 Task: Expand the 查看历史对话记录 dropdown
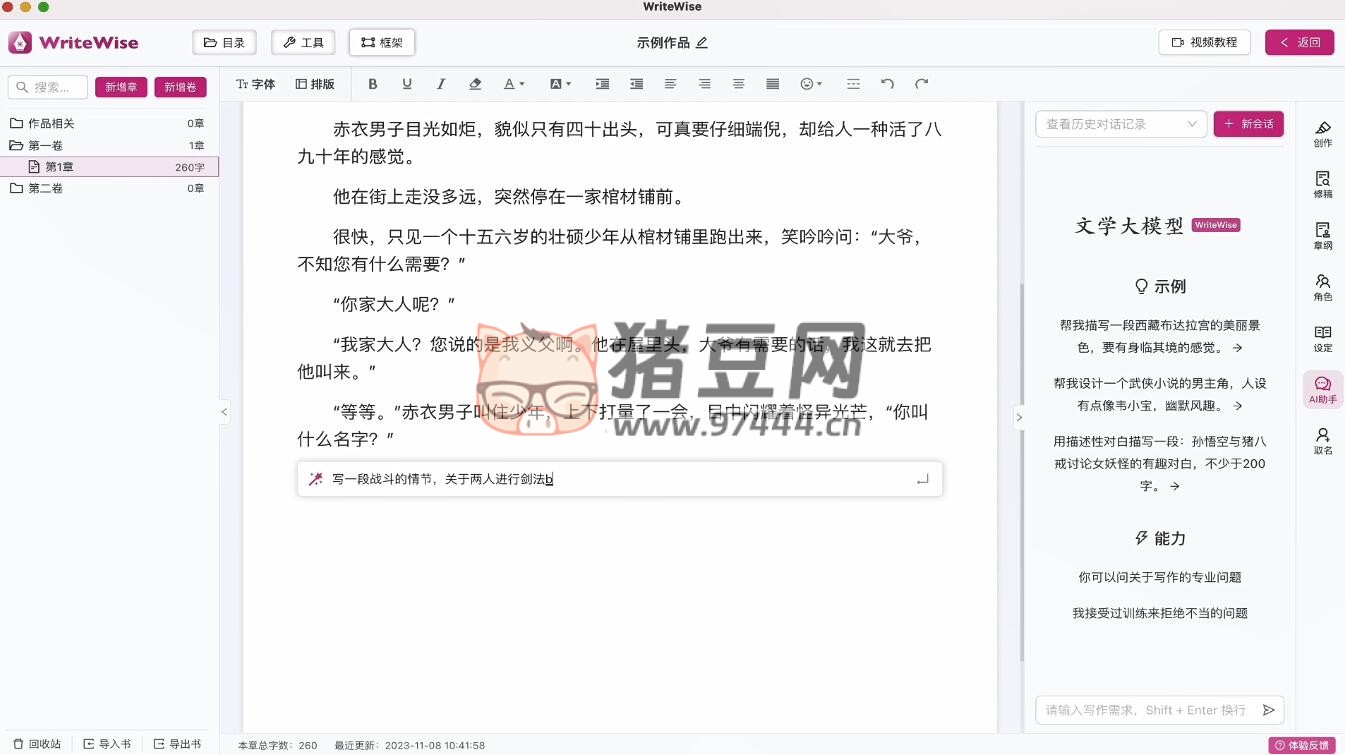point(1121,124)
